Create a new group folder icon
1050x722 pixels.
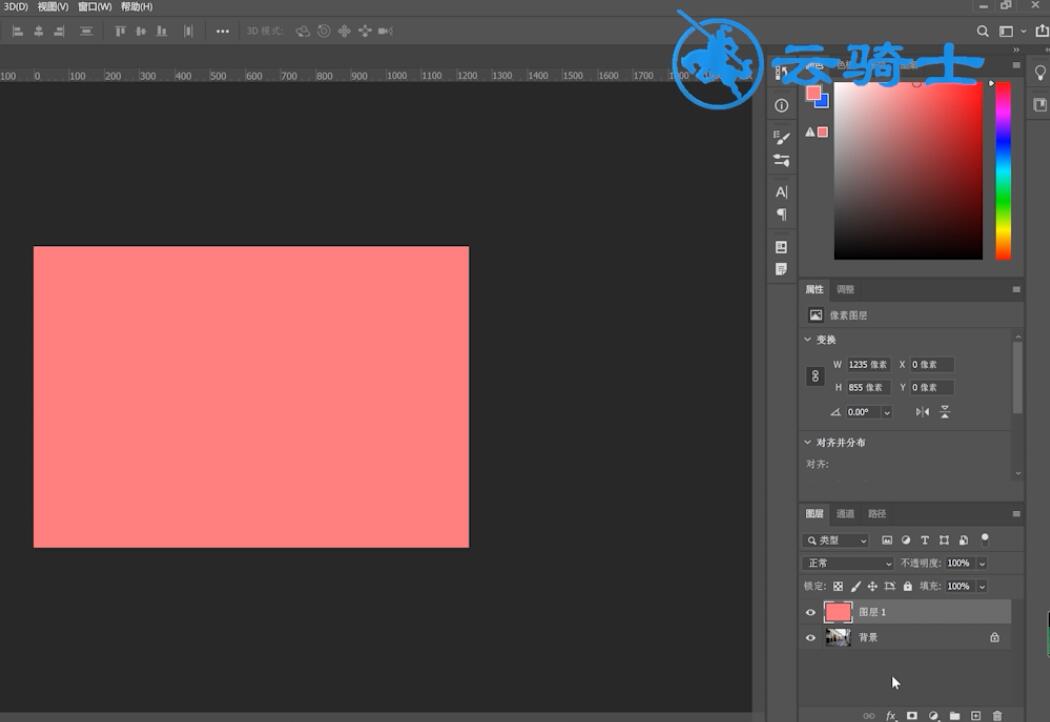point(955,715)
